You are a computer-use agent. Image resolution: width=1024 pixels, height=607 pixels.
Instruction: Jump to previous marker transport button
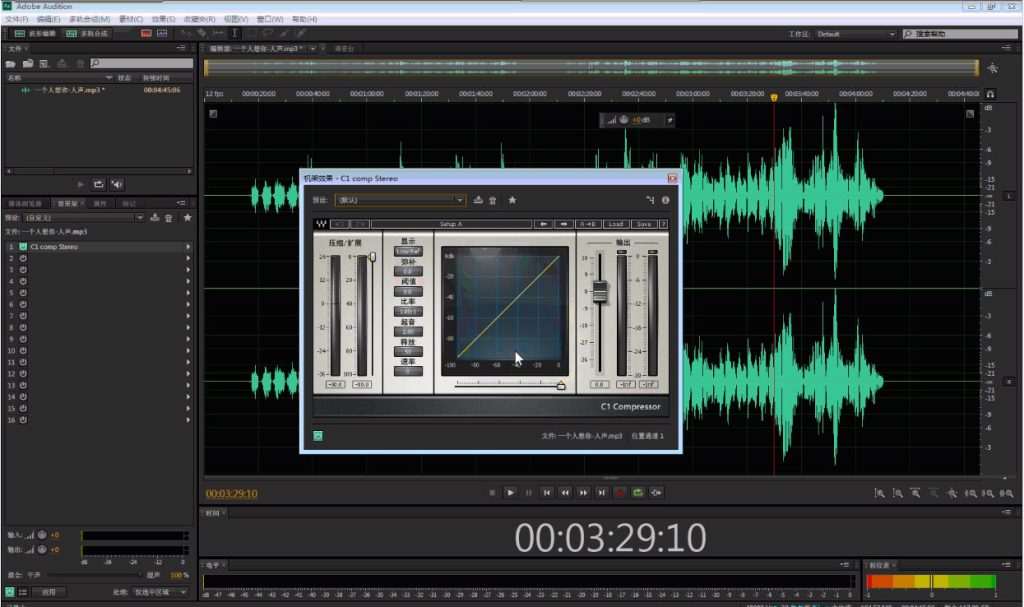tap(547, 493)
